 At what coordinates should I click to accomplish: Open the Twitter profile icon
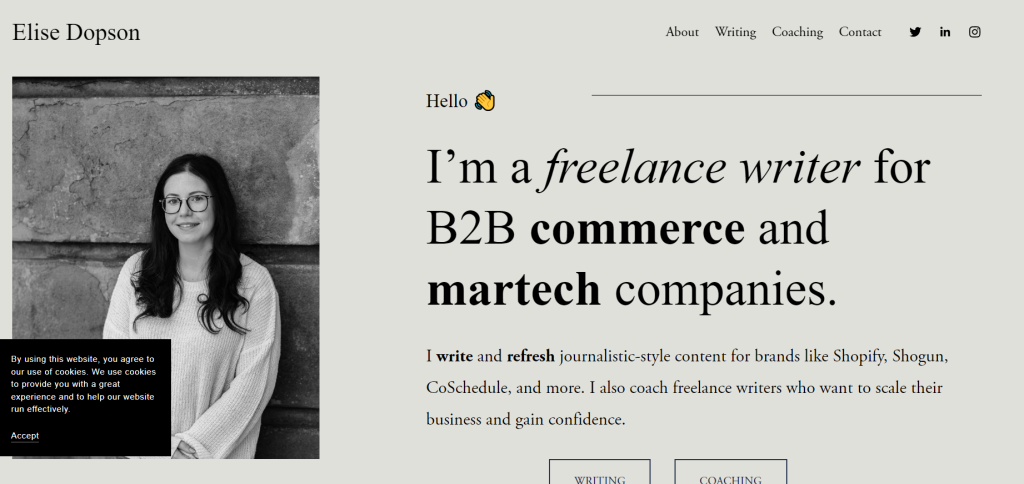pyautogui.click(x=915, y=32)
